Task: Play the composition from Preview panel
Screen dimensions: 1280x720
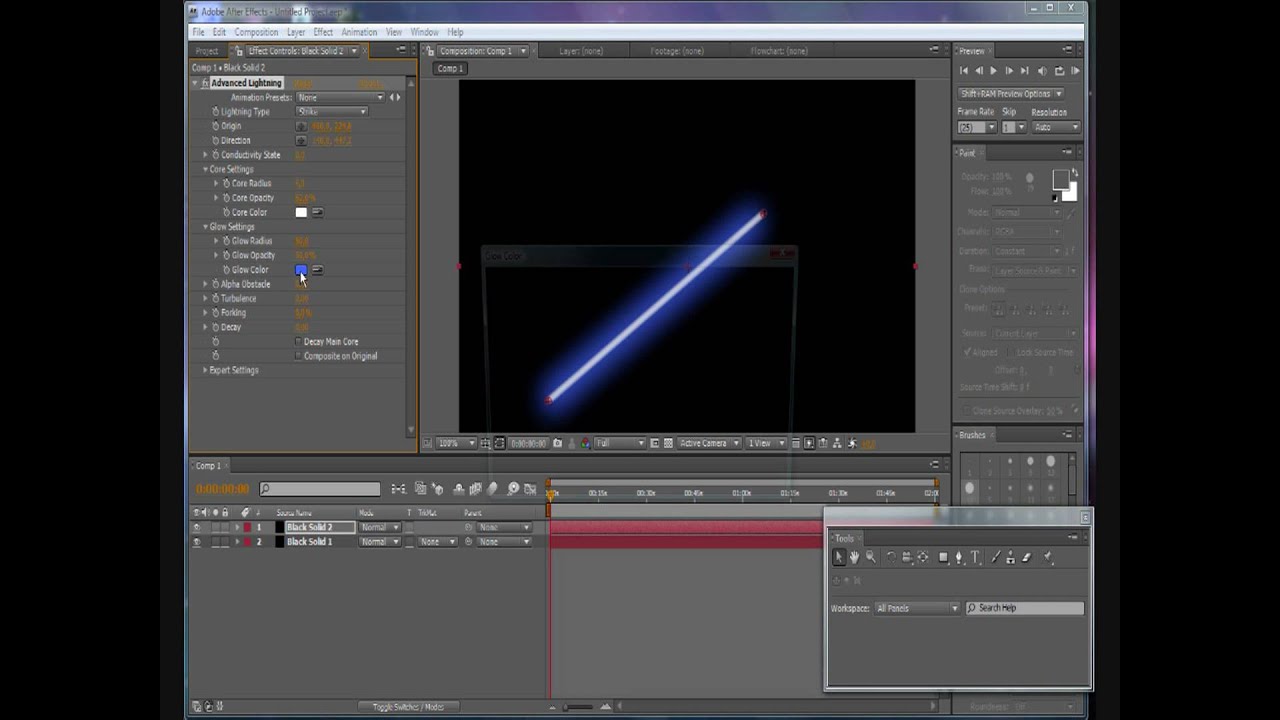Action: [x=993, y=71]
